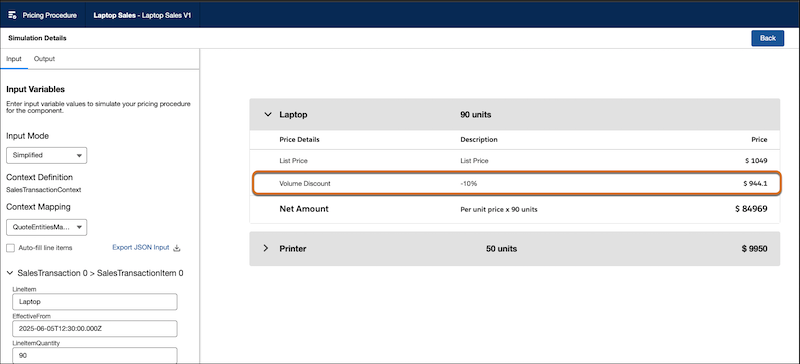The width and height of the screenshot is (800, 364).
Task: Click the LineItem field containing Laptop
Action: coord(95,302)
